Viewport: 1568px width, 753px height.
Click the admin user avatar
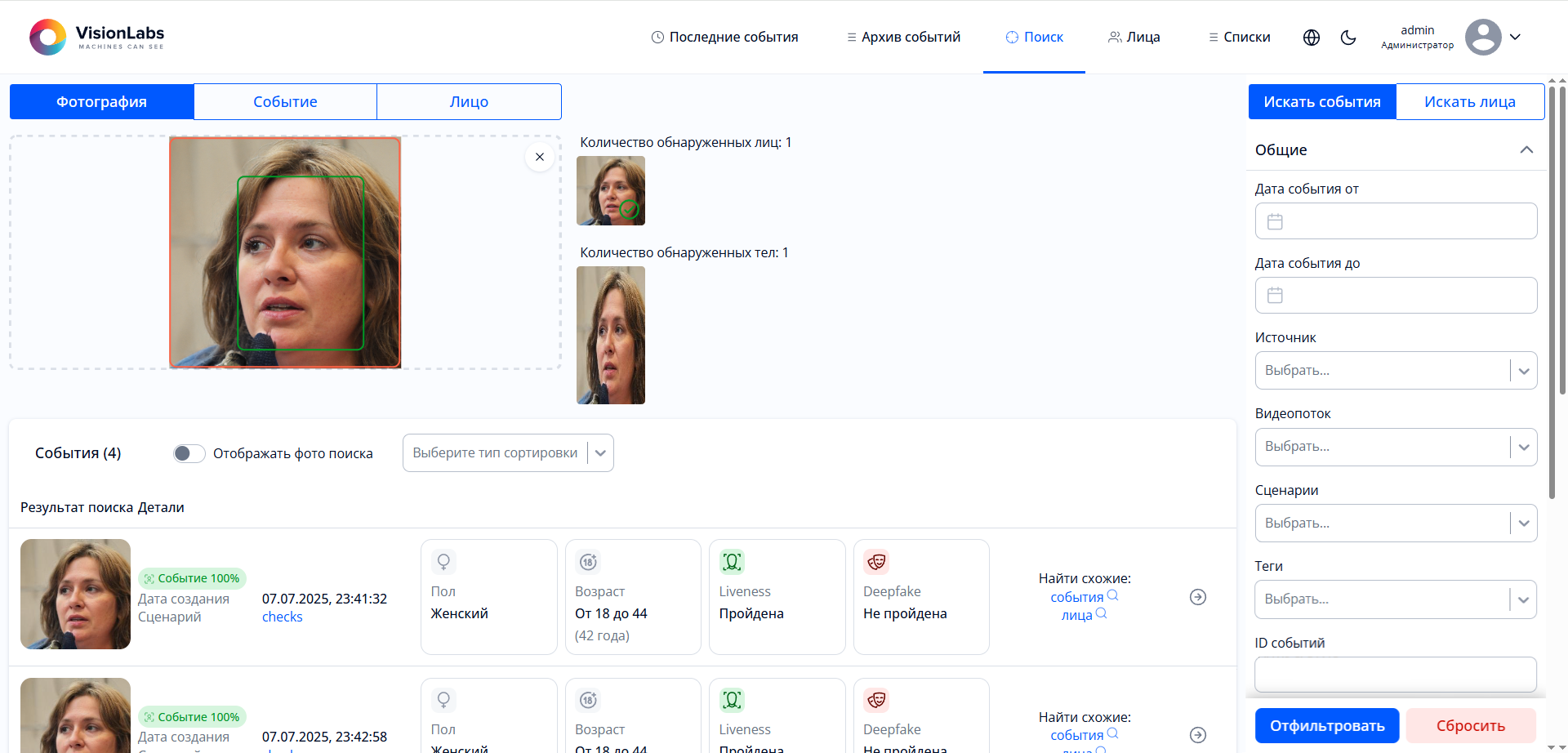[x=1482, y=37]
